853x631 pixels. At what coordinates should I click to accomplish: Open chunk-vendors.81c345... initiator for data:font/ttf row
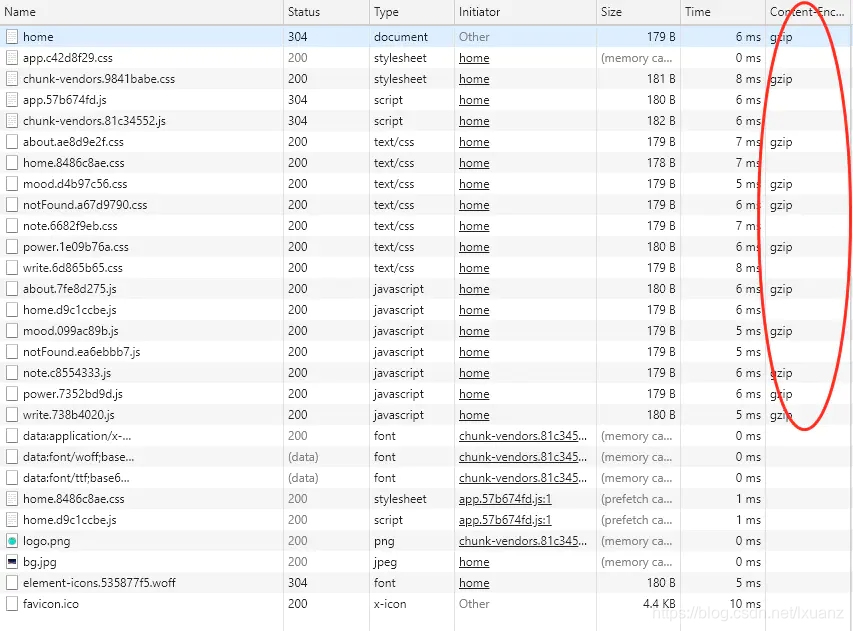click(x=523, y=478)
